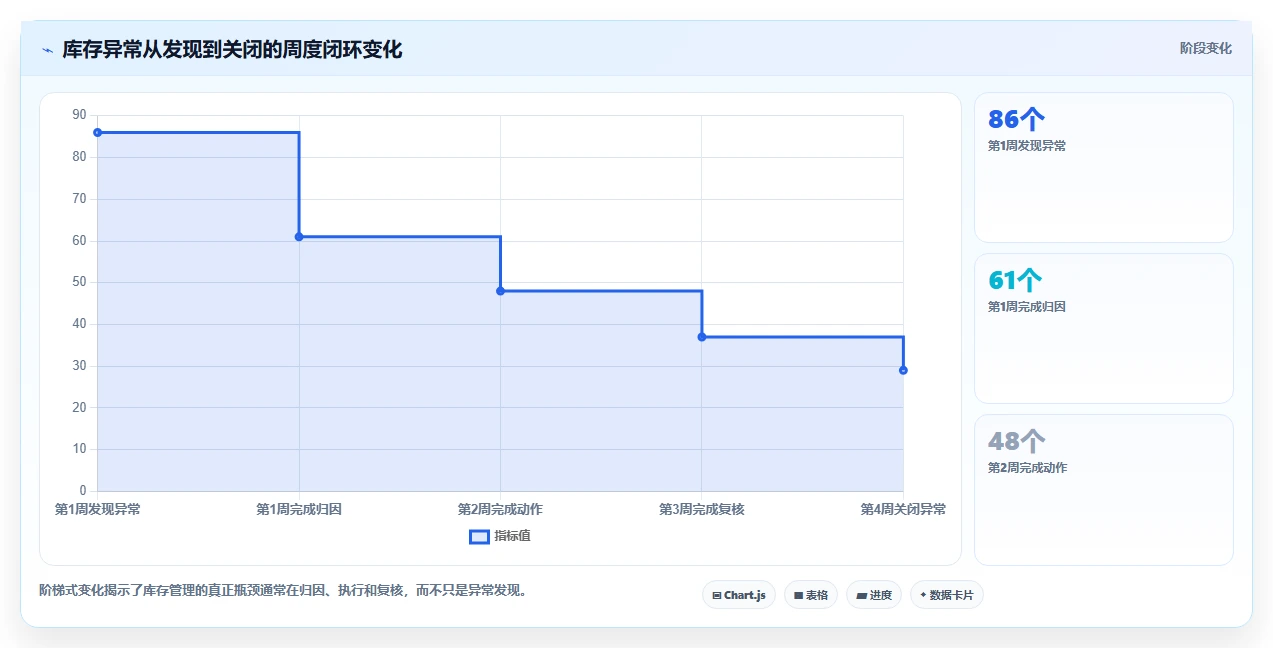Image resolution: width=1273 pixels, height=648 pixels.
Task: Click the y-axis value 90
Action: (79, 115)
